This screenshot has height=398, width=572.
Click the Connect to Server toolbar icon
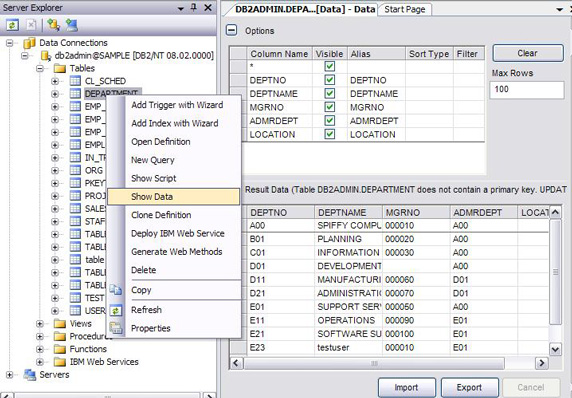(x=72, y=25)
